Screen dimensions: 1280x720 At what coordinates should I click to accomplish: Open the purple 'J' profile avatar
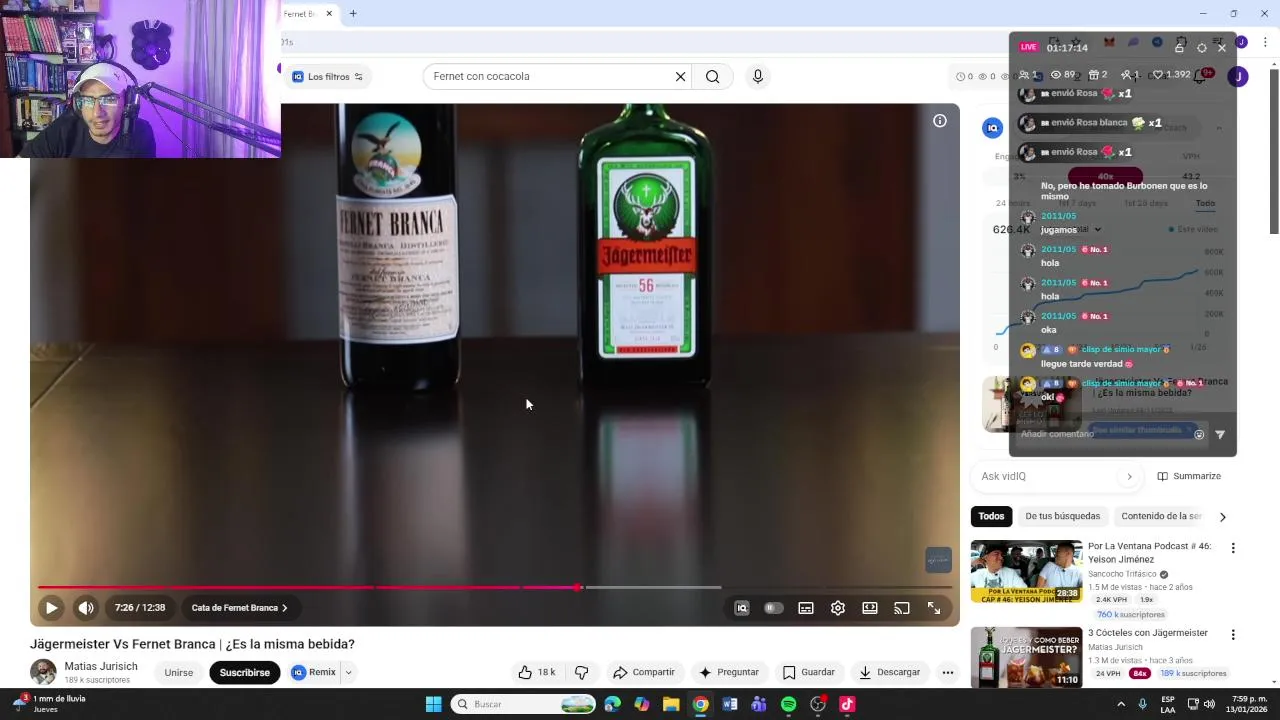pyautogui.click(x=1238, y=77)
